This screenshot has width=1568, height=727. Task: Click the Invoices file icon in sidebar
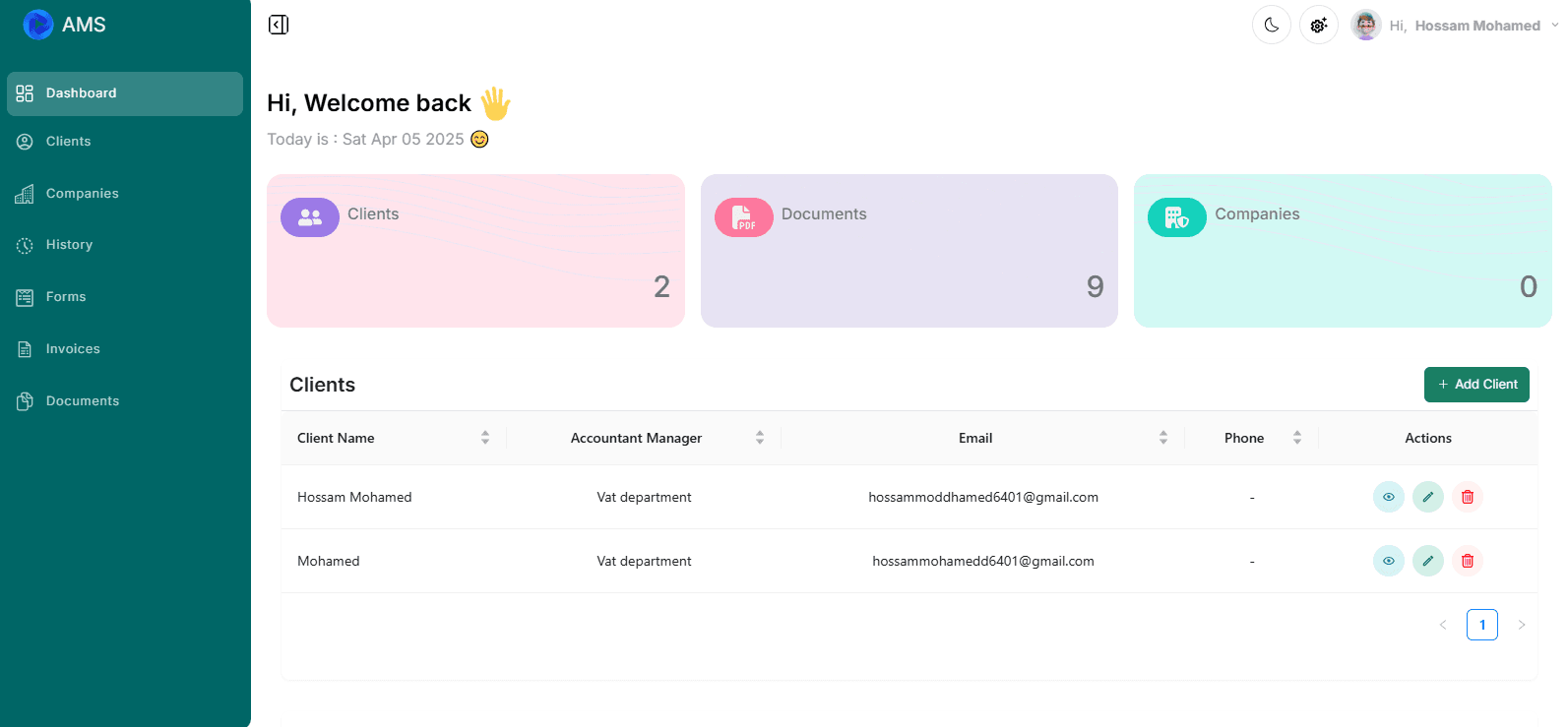coord(25,349)
